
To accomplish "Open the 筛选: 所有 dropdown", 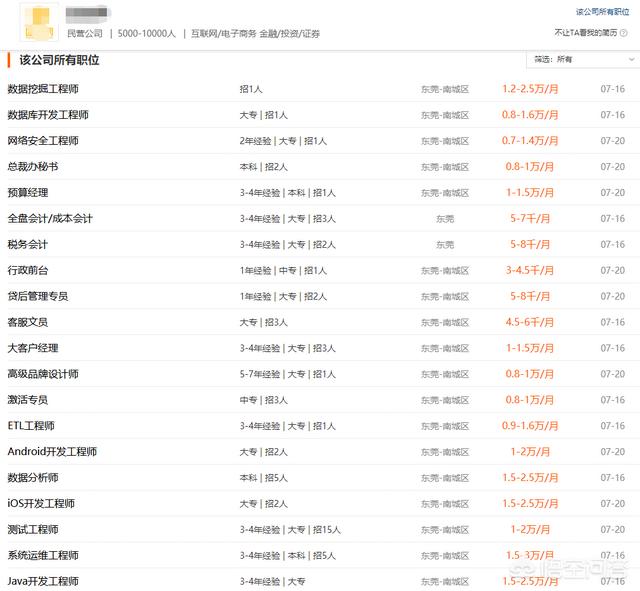I will (x=583, y=60).
